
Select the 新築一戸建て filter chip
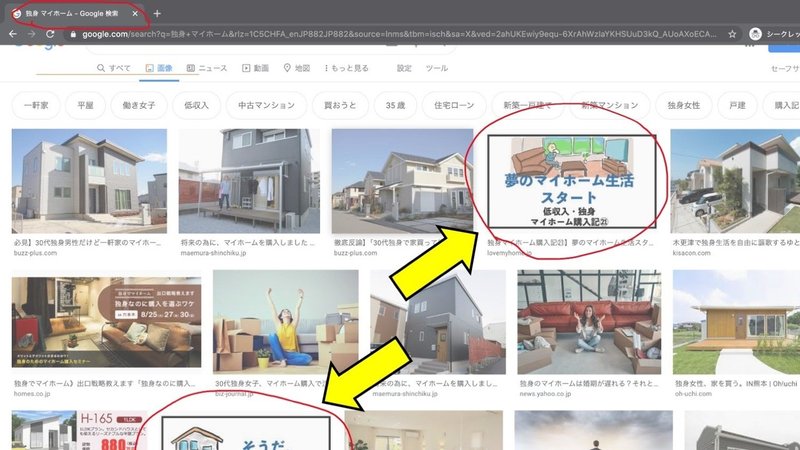528,106
